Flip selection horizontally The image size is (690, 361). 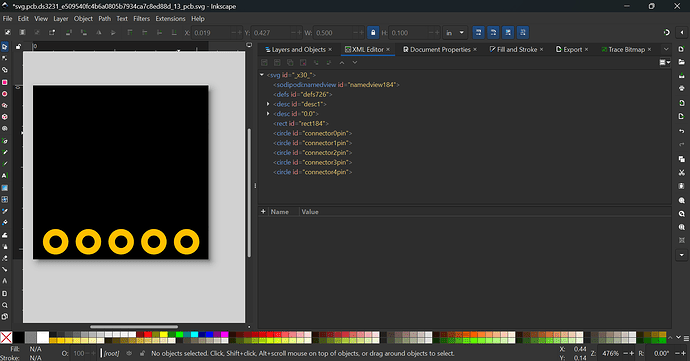point(99,33)
